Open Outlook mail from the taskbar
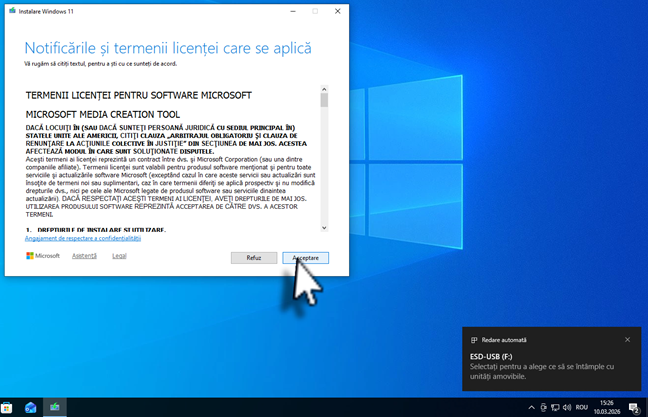Screen dimensions: 648x417 pyautogui.click(x=31, y=407)
